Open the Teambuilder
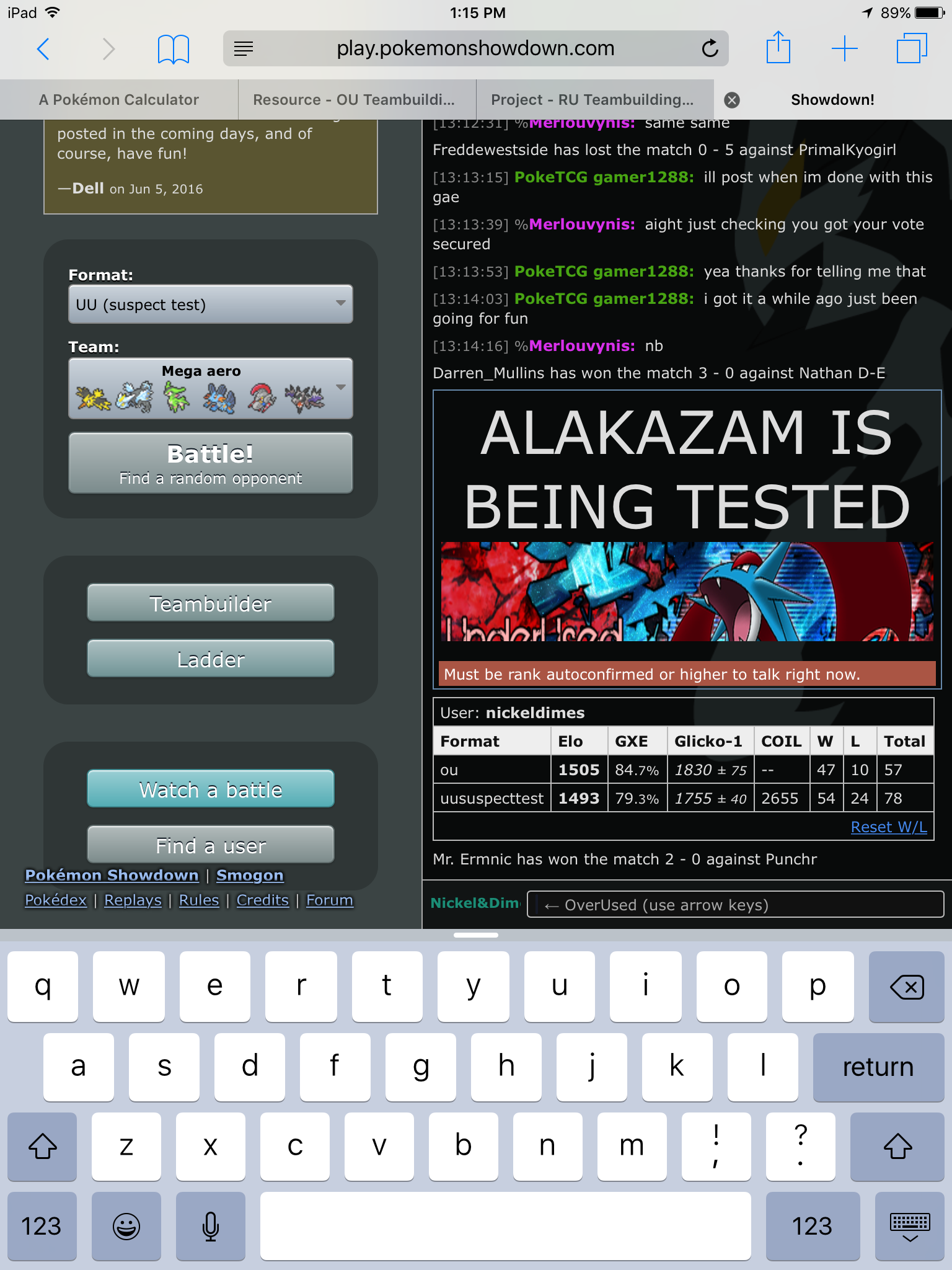The image size is (952, 1270). tap(211, 603)
